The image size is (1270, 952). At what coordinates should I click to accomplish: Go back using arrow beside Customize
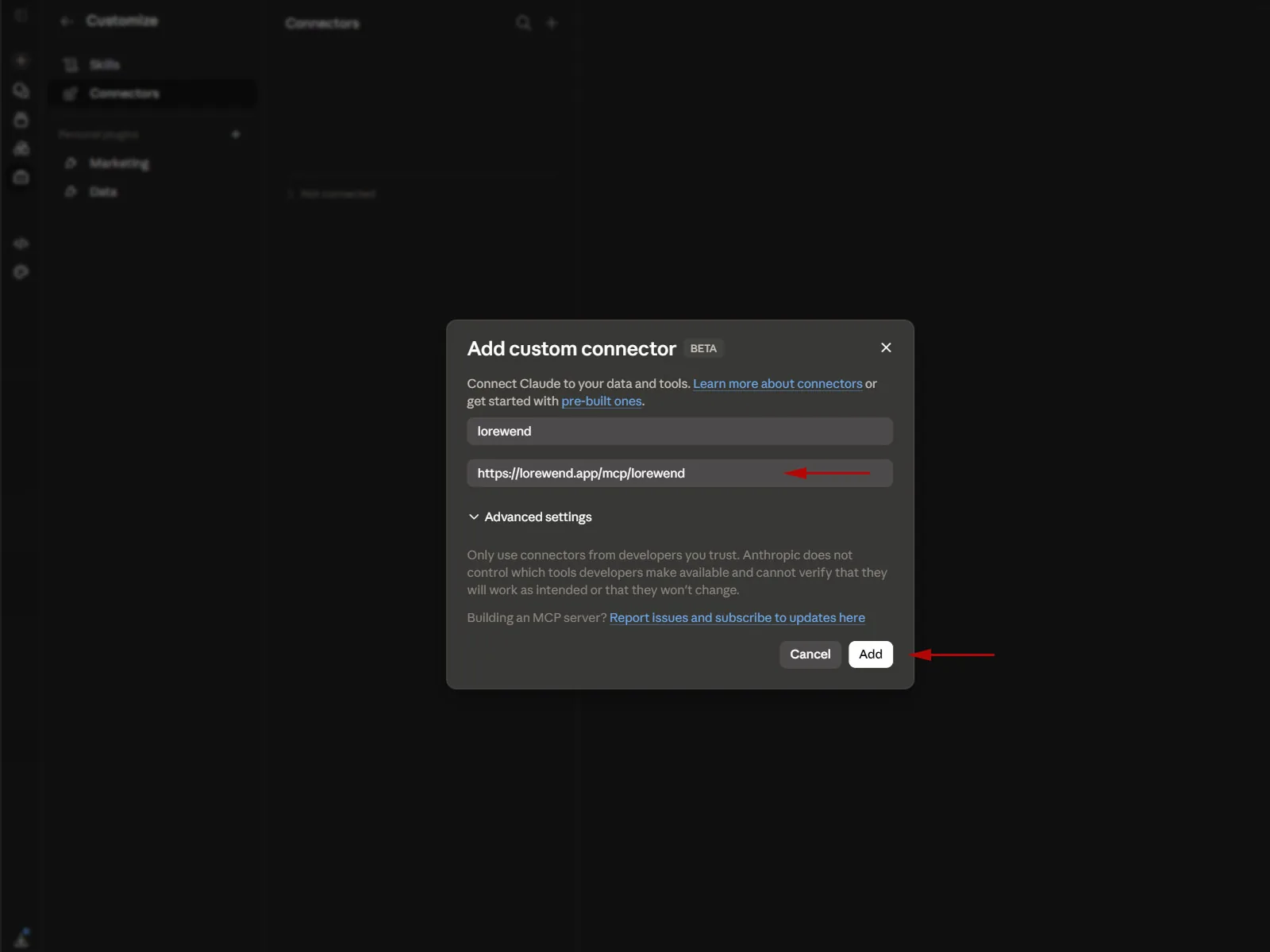tap(67, 21)
